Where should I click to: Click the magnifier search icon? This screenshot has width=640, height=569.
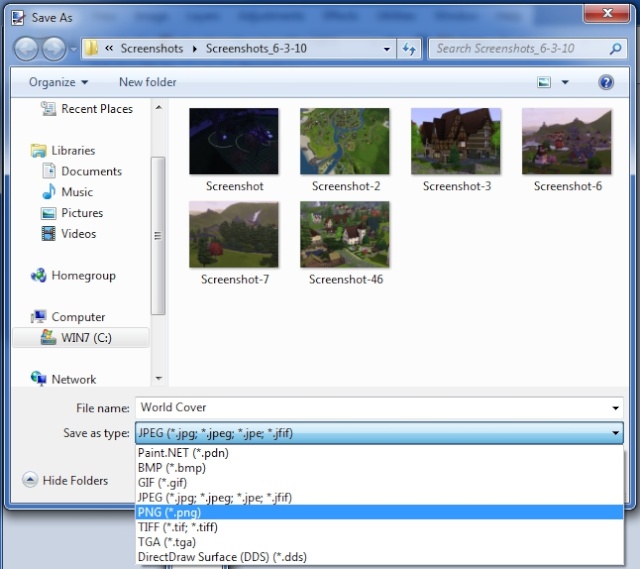[615, 49]
